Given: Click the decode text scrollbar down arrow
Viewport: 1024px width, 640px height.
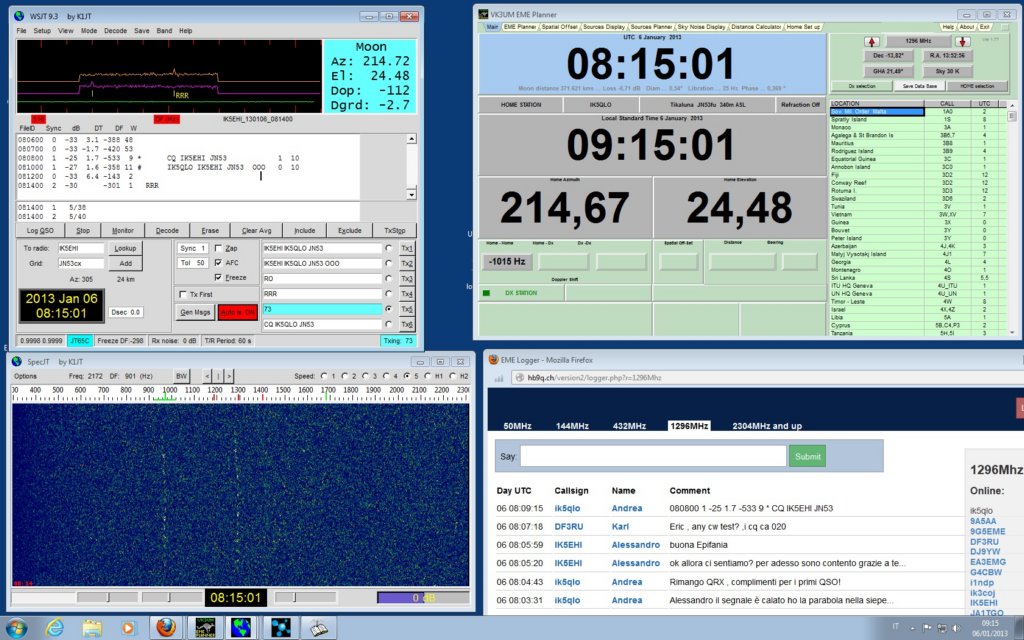Looking at the screenshot, I should pos(411,194).
